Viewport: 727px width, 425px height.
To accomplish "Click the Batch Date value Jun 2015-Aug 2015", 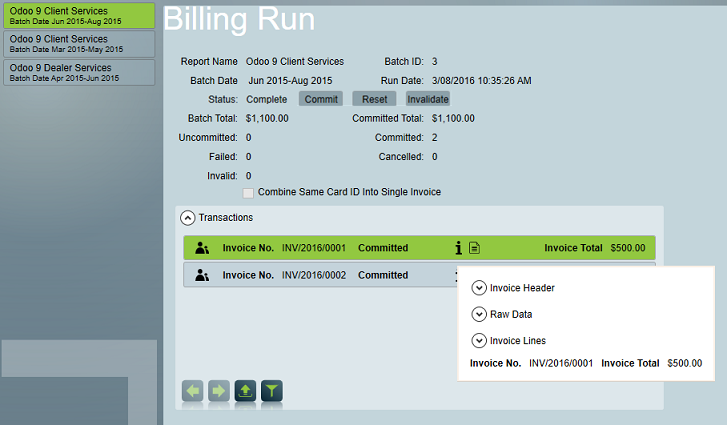I will point(290,81).
